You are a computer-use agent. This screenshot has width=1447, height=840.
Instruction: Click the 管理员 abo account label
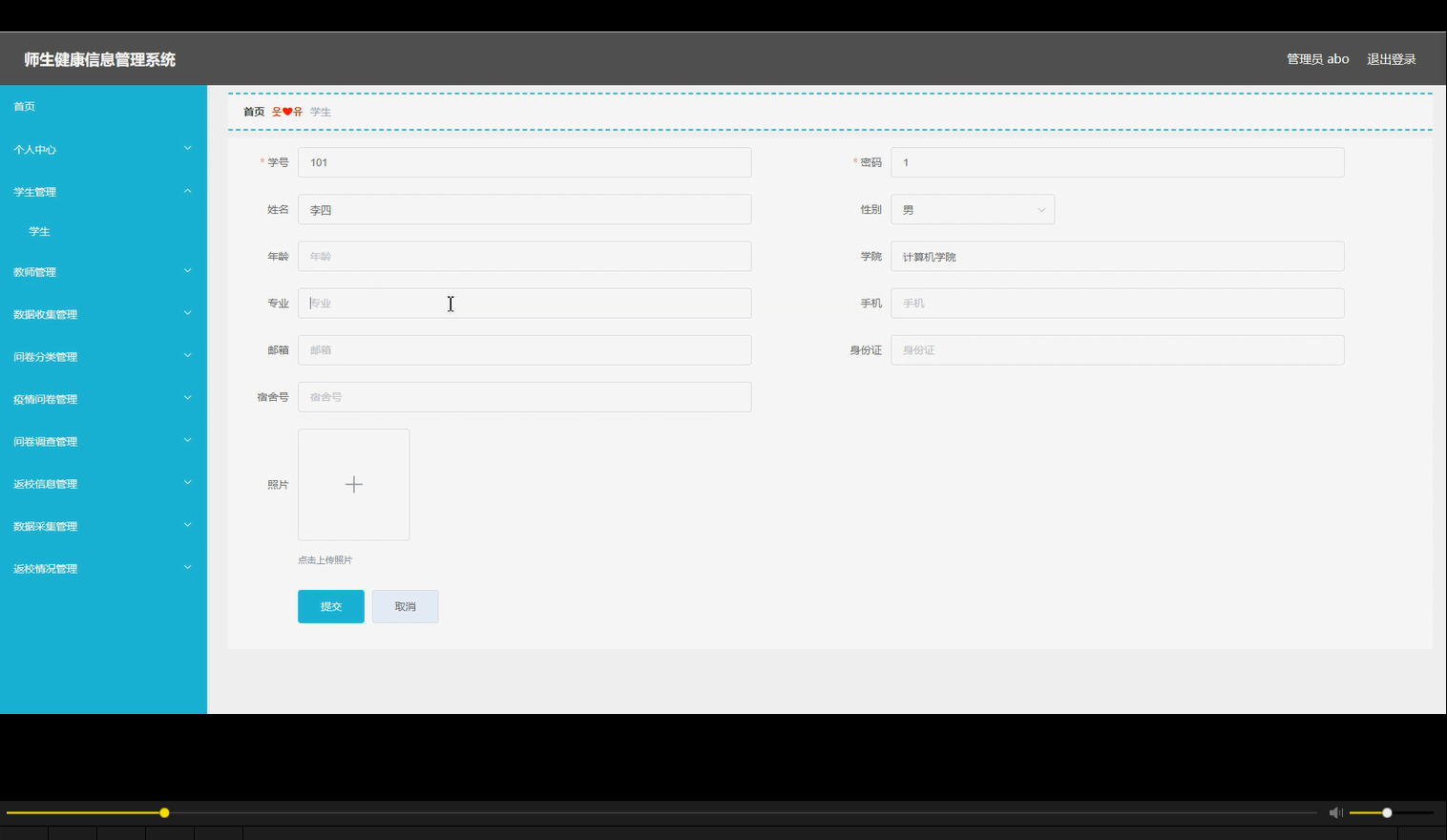[x=1317, y=59]
